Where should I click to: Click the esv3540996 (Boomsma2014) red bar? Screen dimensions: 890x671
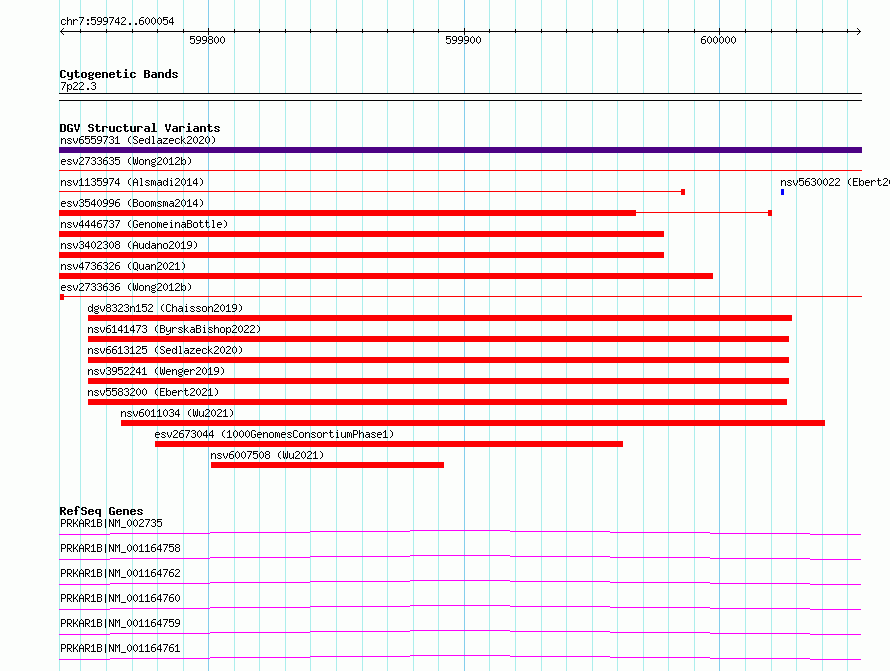347,213
